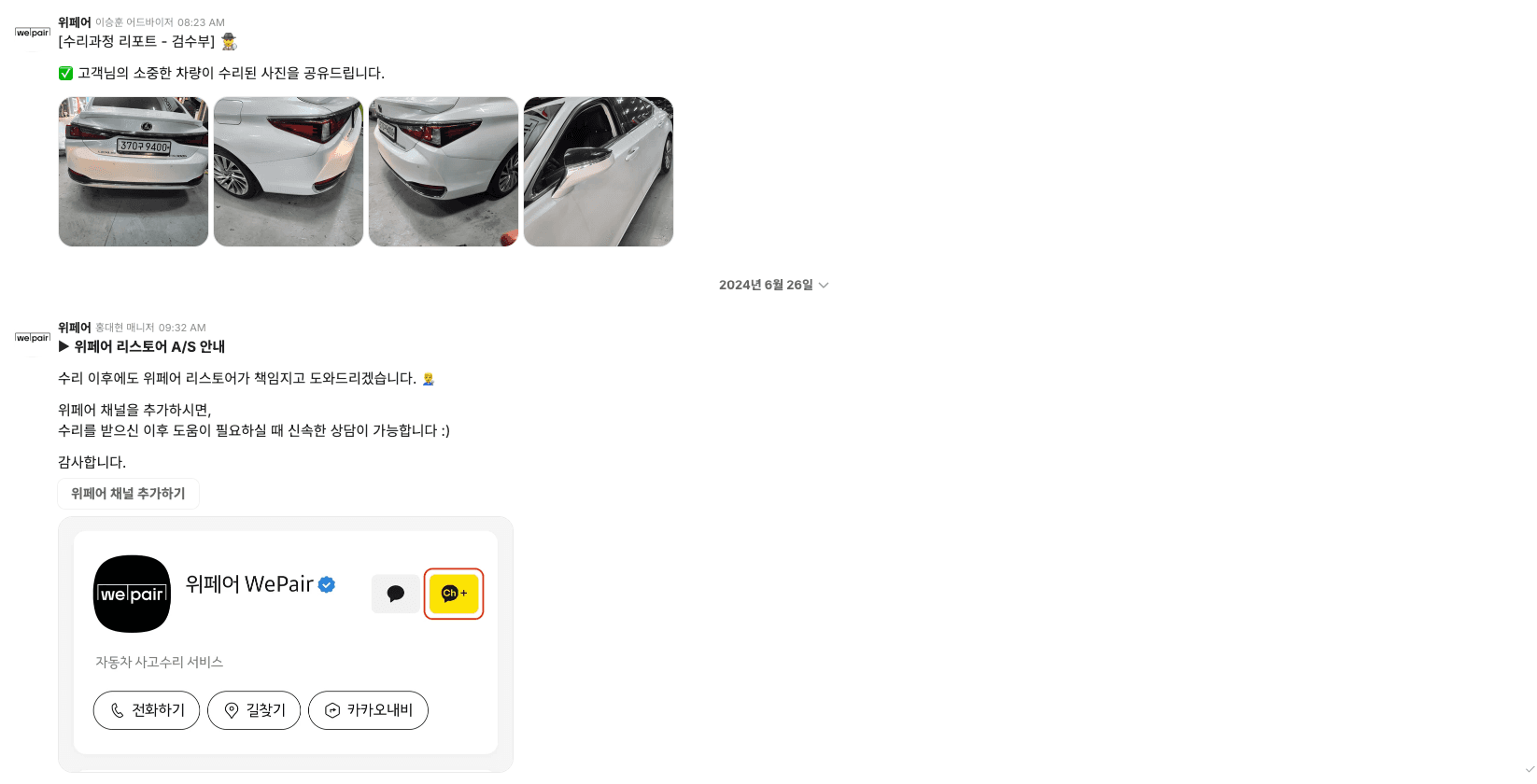Click the read-status checkmark at bottom right
The image size is (1537, 784).
coord(1530,769)
